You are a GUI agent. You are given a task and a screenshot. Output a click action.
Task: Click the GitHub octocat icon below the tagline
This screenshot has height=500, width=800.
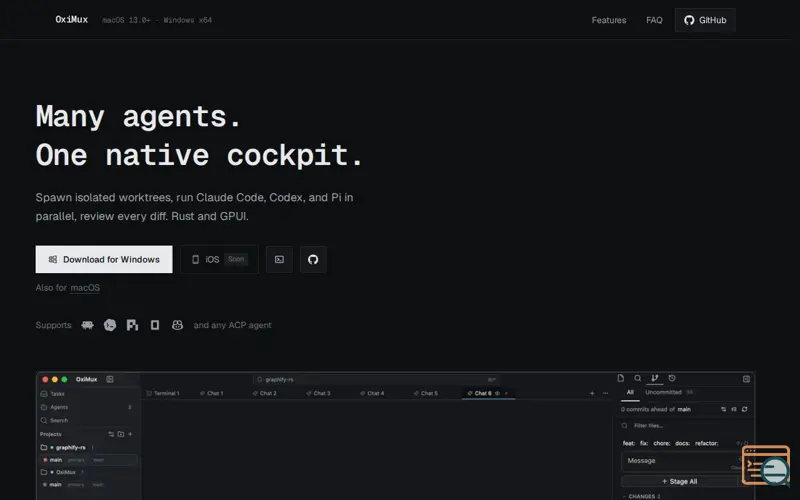313,259
